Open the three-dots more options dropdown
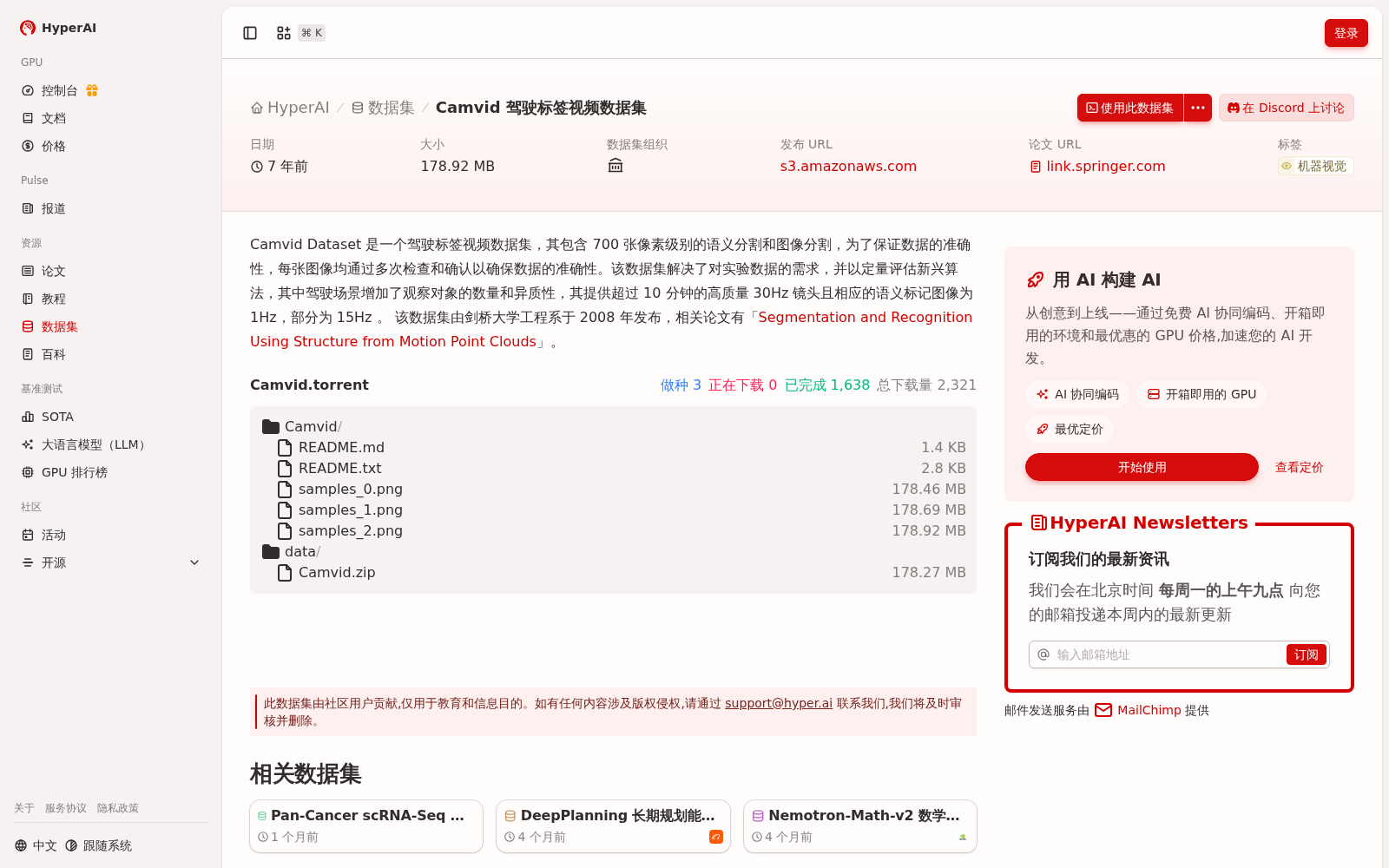Image resolution: width=1389 pixels, height=868 pixels. point(1198,108)
